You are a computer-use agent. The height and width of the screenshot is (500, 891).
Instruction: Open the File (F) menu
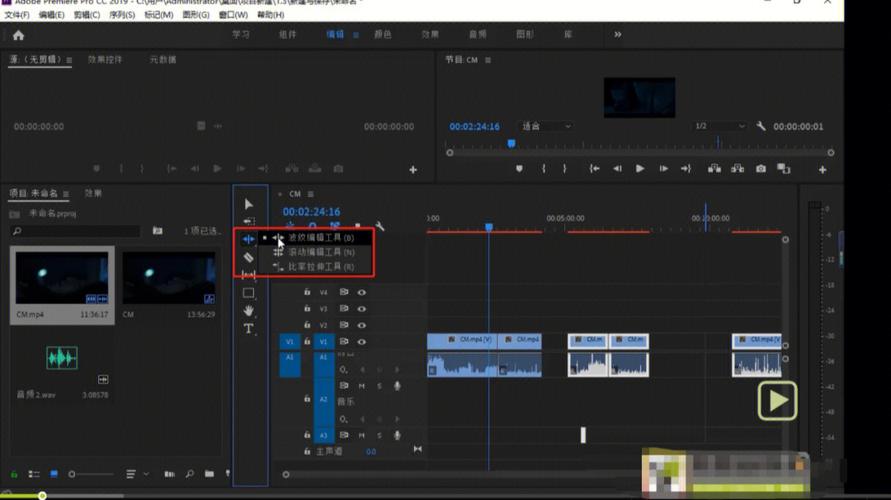tap(17, 15)
